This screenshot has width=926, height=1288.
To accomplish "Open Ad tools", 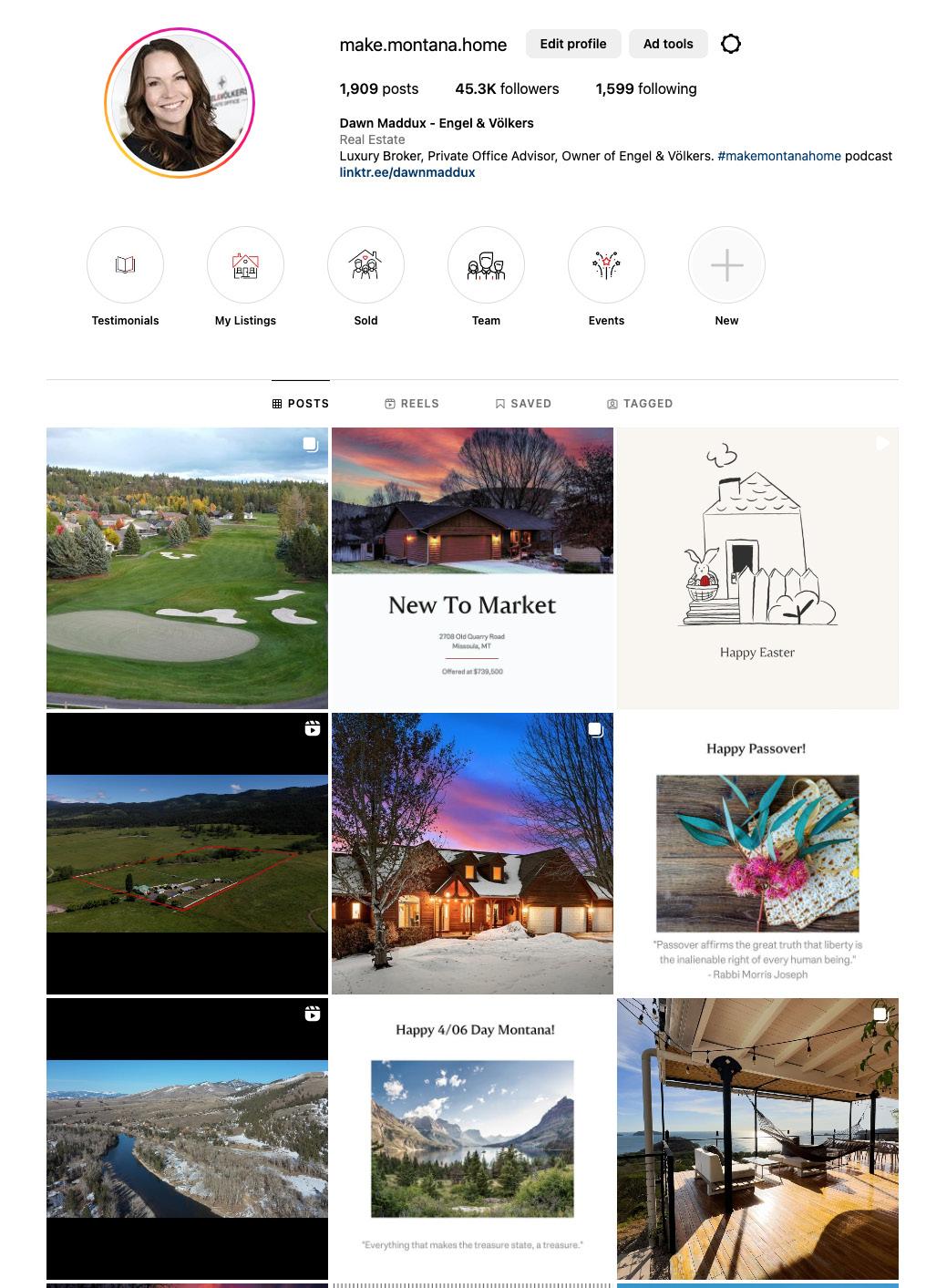I will point(668,44).
